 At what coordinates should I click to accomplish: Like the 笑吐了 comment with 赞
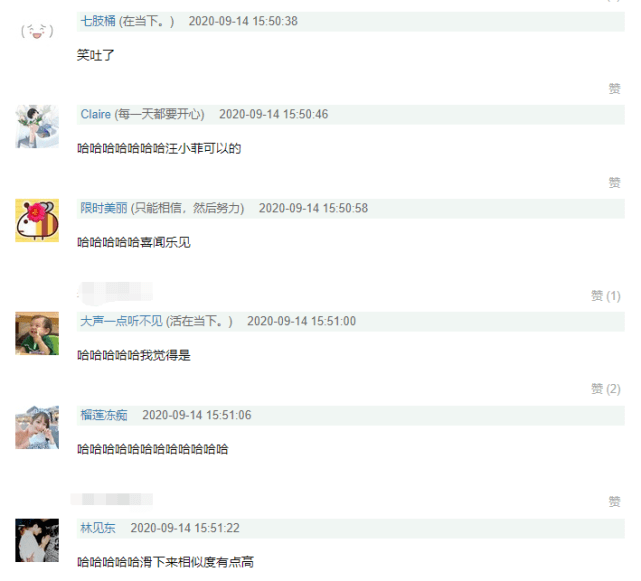(x=614, y=89)
